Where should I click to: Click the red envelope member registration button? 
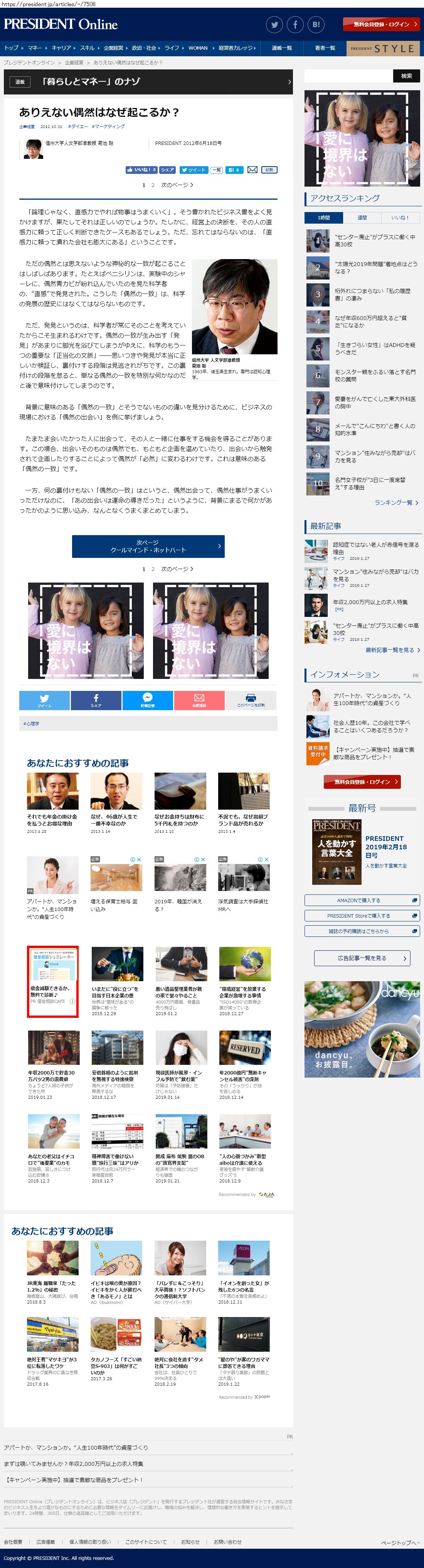199,700
